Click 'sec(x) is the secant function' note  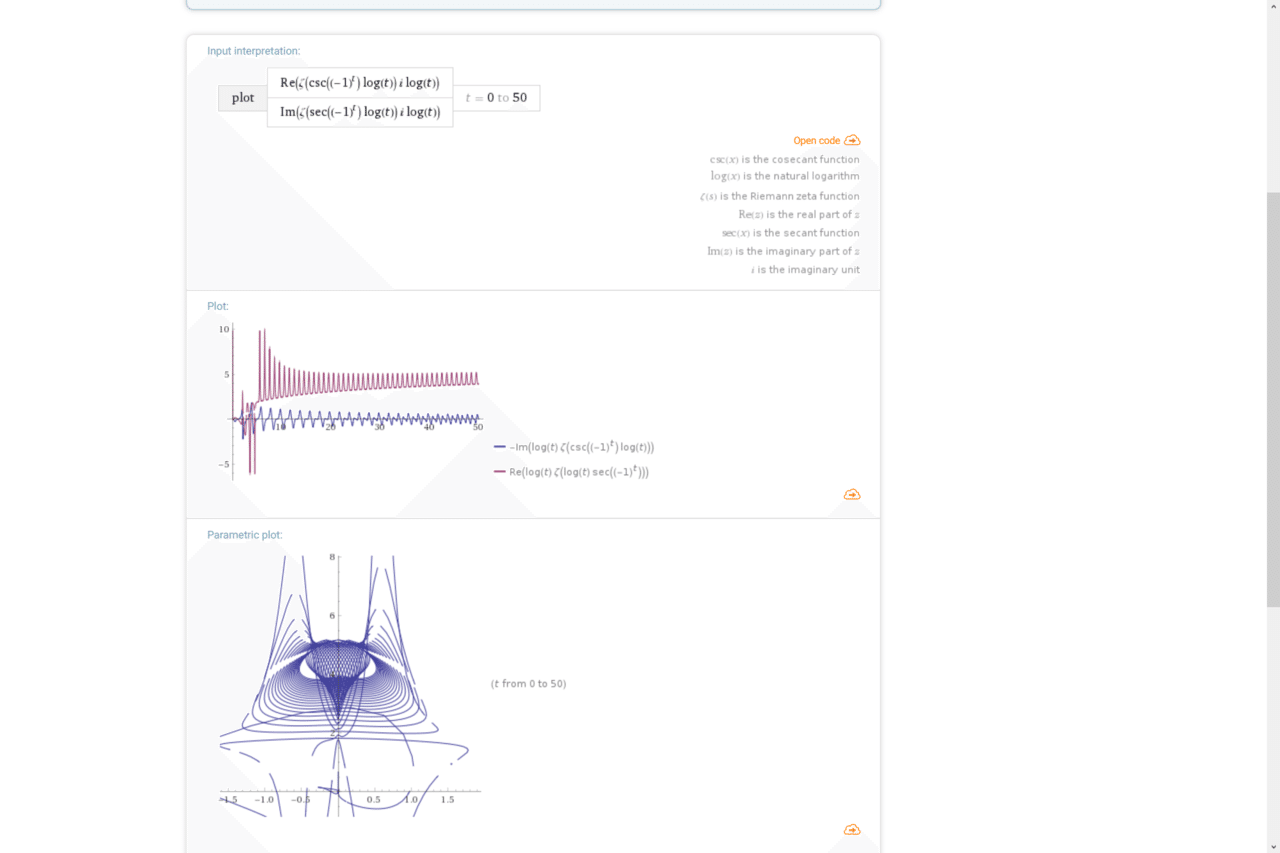point(791,233)
